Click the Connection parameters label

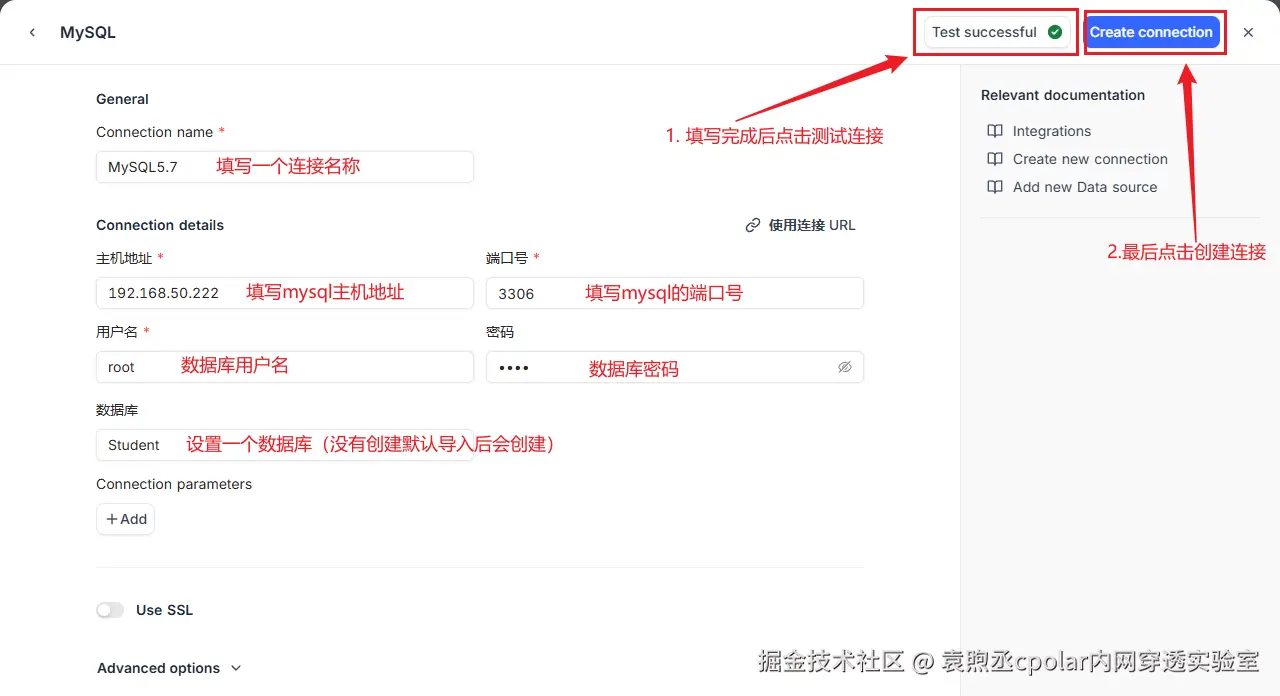click(174, 484)
